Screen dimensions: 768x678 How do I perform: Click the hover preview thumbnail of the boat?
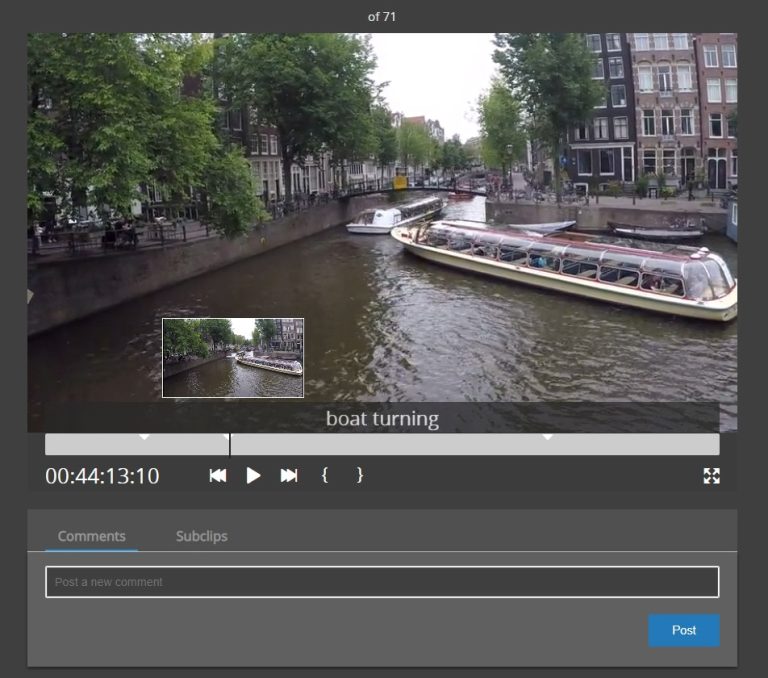233,358
